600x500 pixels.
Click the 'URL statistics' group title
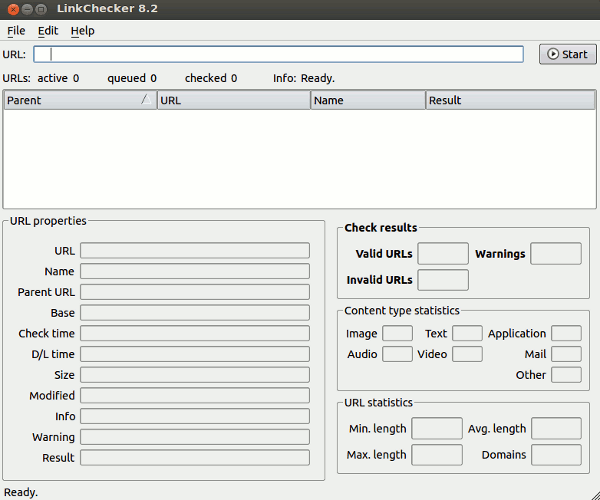click(378, 402)
